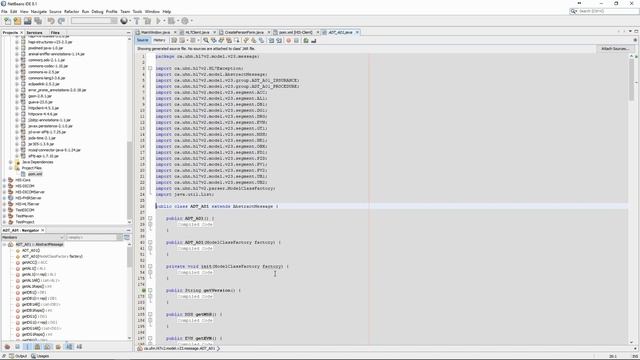
Task: Toggle fourth filter button in Navigator bottom bar
Action: (x=37, y=347)
